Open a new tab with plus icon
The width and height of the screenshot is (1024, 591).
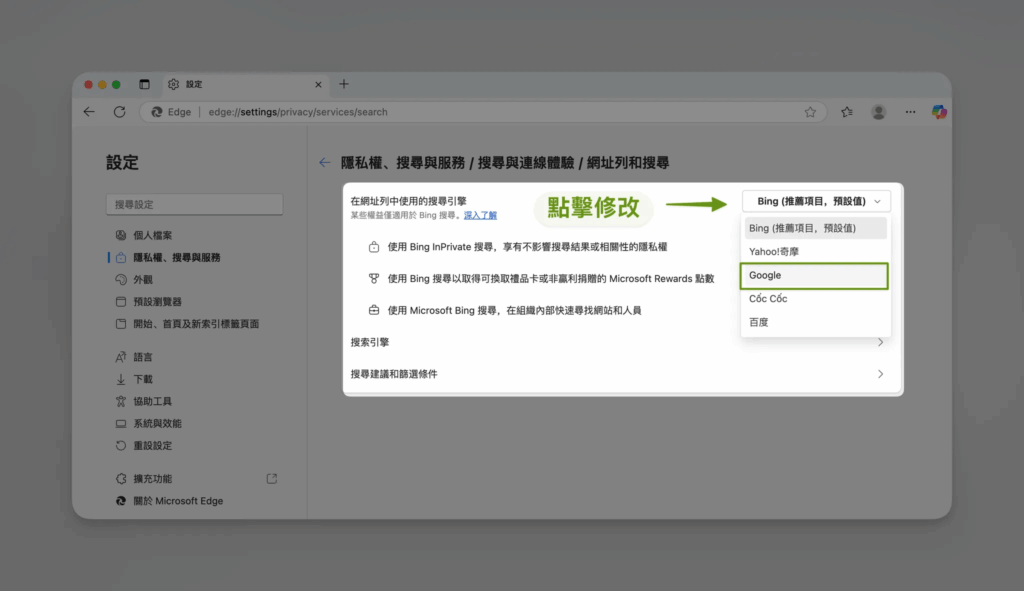click(x=344, y=84)
